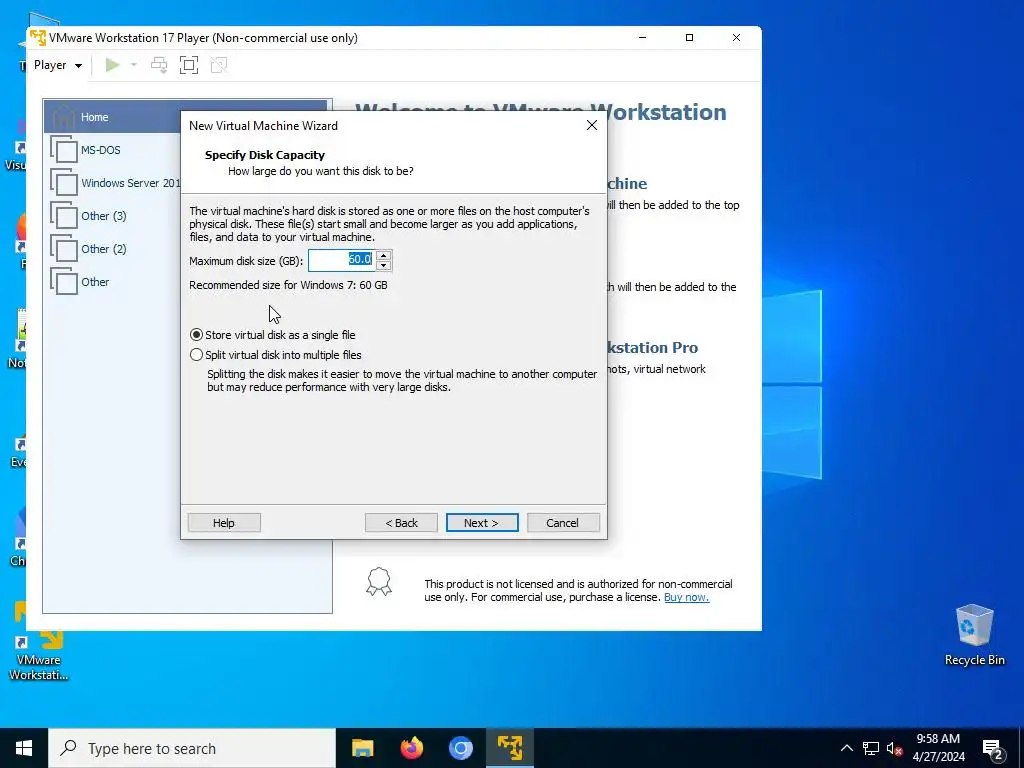Viewport: 1024px width, 768px height.
Task: Click the VMware Workstation desktop shortcut
Action: 38,643
